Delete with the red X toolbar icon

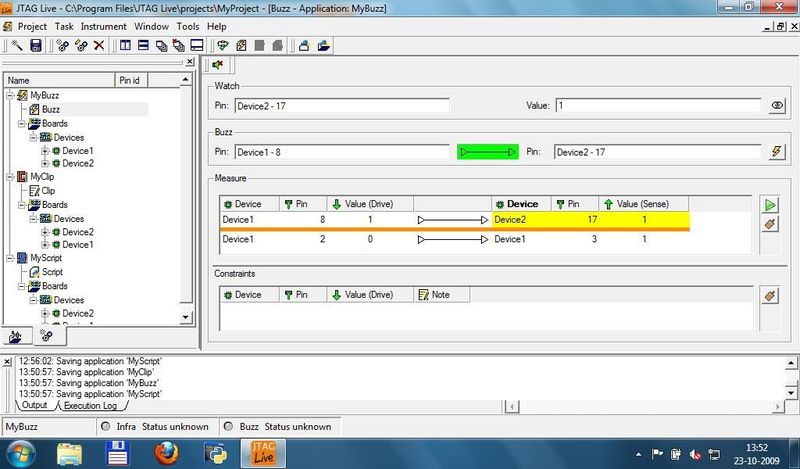pyautogui.click(x=99, y=46)
